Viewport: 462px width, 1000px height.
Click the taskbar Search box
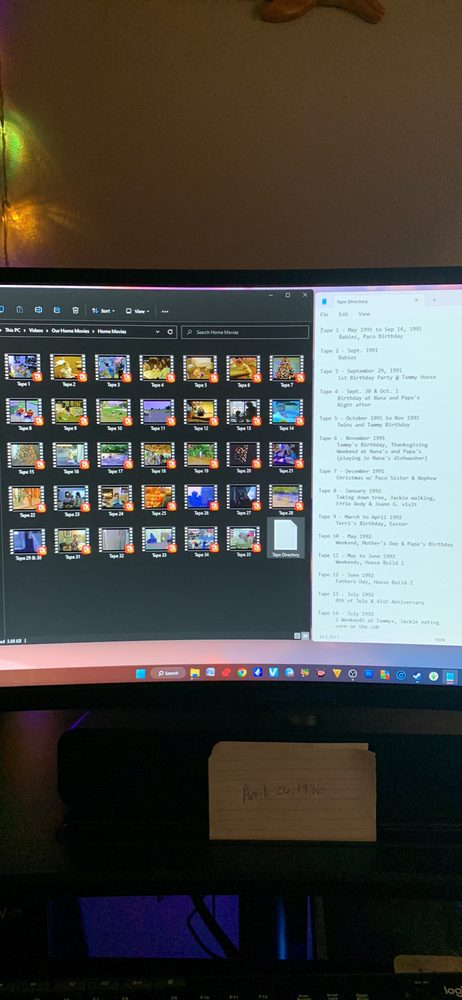pyautogui.click(x=168, y=673)
